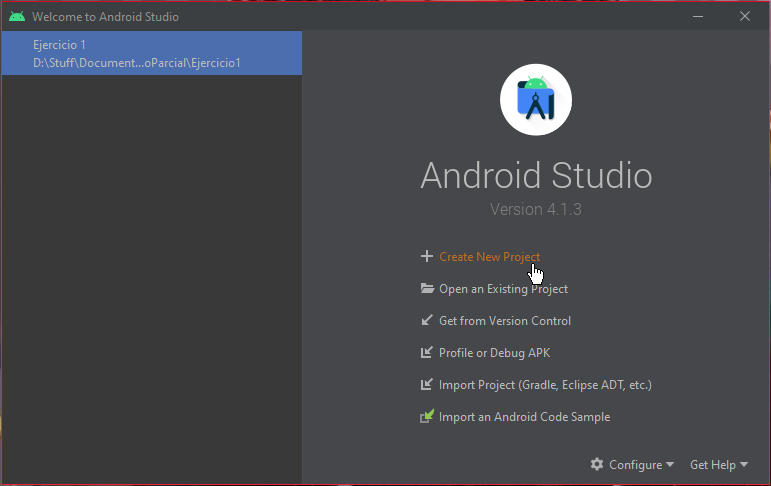This screenshot has height=486, width=771.
Task: Click the Android Studio logo image
Action: (535, 100)
